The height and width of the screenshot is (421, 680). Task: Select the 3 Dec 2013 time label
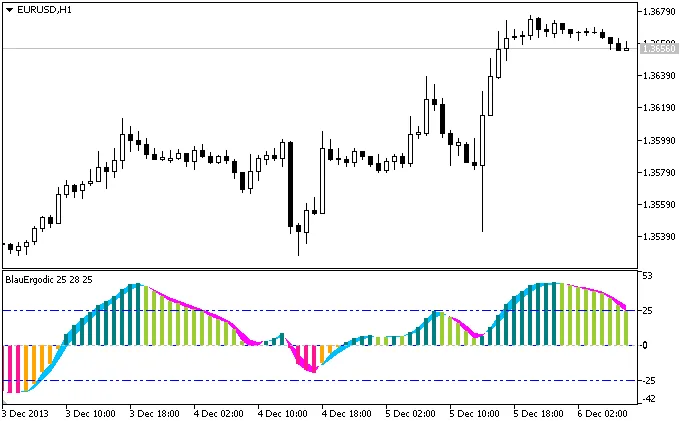click(25, 412)
